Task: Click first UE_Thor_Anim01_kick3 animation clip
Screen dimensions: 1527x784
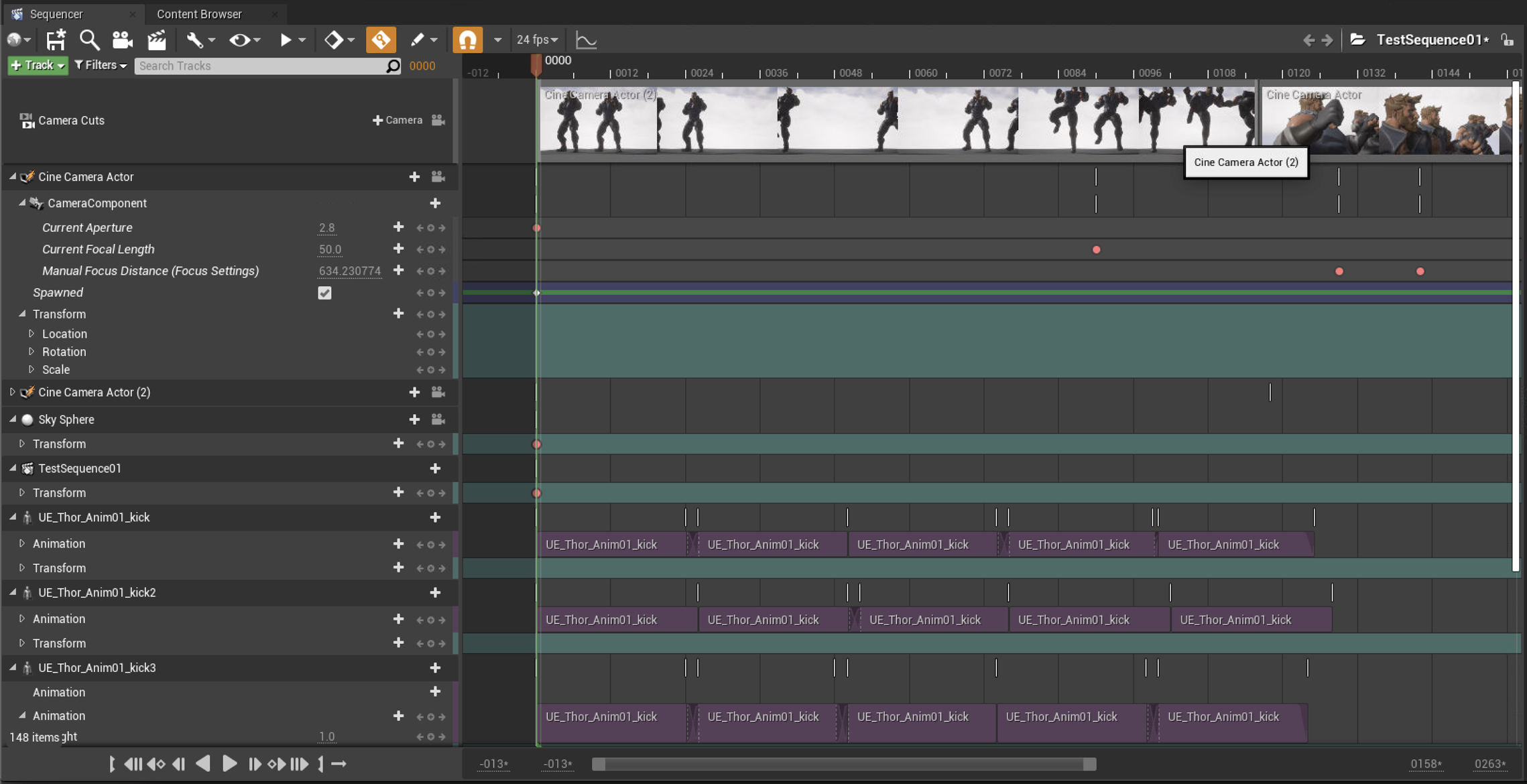Action: coord(613,723)
